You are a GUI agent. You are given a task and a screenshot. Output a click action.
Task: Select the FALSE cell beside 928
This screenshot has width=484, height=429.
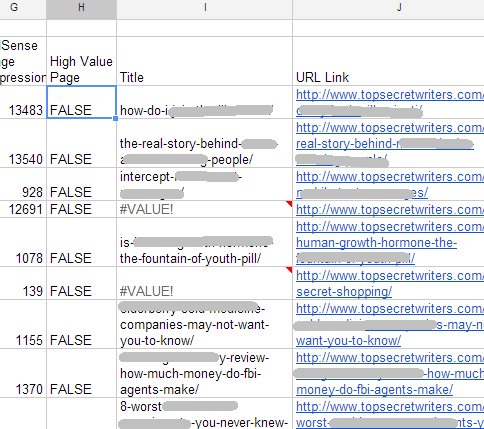click(81, 184)
